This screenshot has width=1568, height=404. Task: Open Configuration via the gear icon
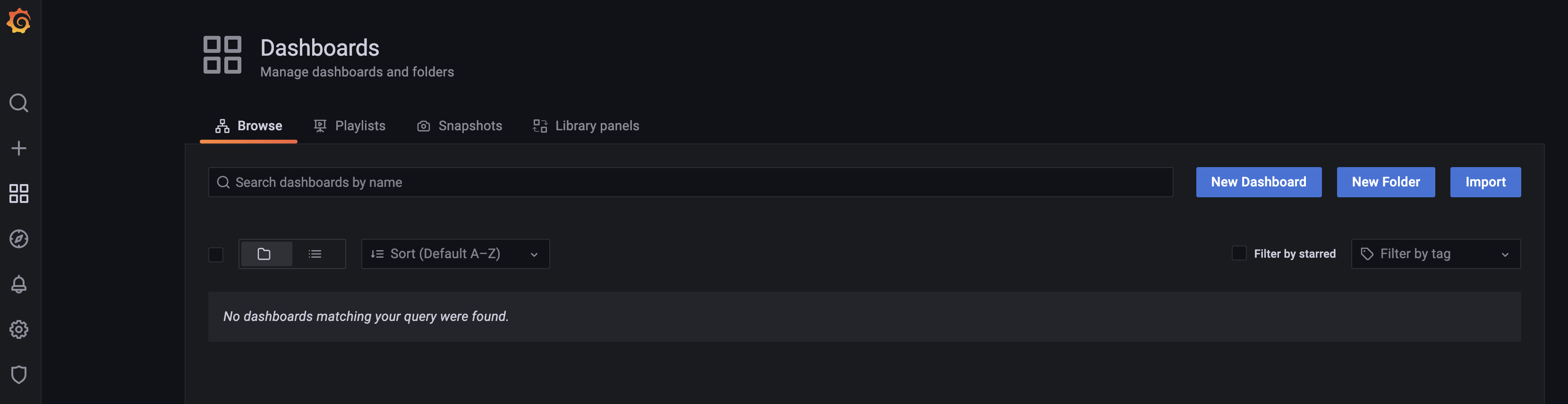(x=19, y=329)
